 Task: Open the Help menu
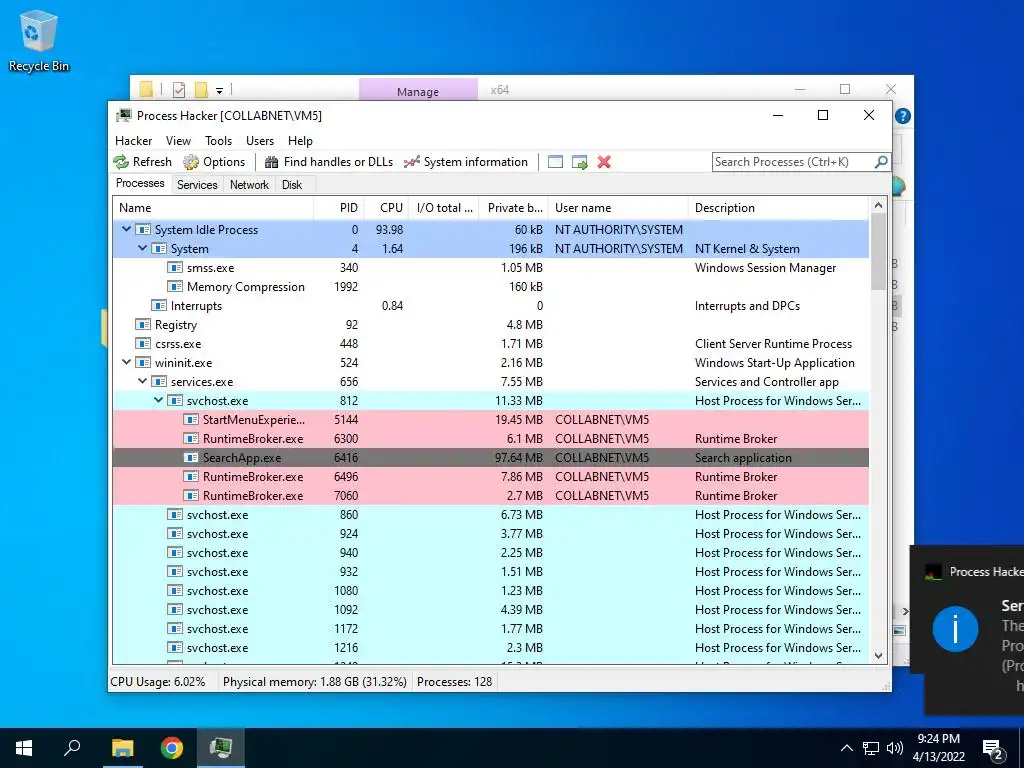click(300, 140)
